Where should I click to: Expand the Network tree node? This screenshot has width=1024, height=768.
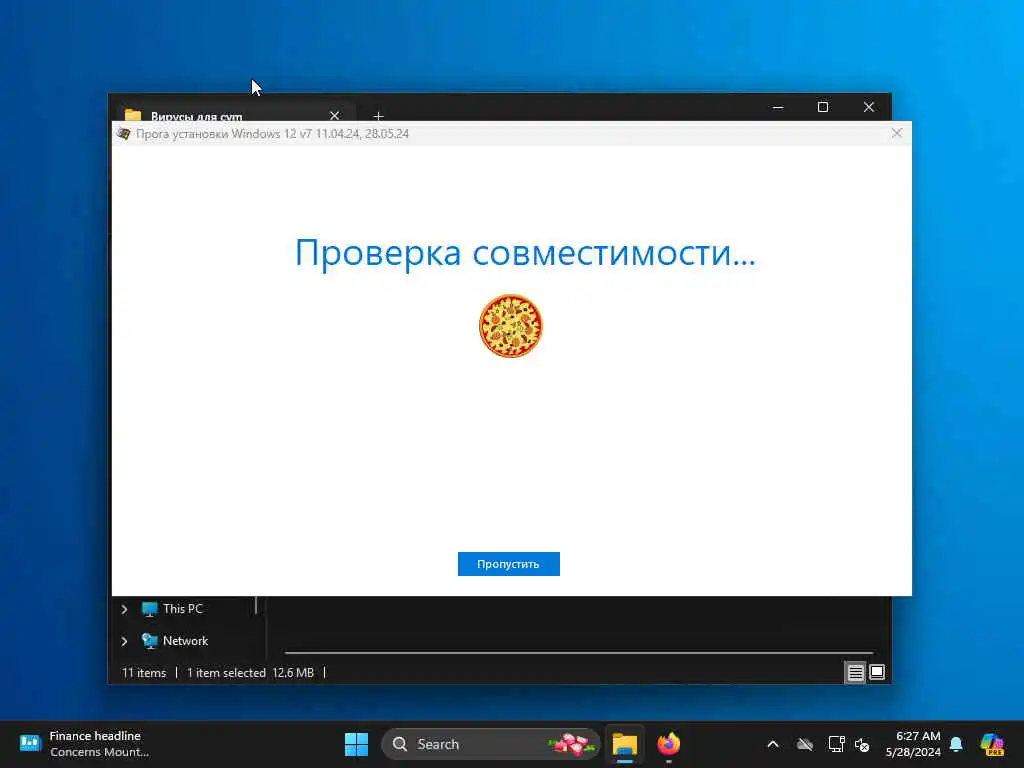coord(124,641)
